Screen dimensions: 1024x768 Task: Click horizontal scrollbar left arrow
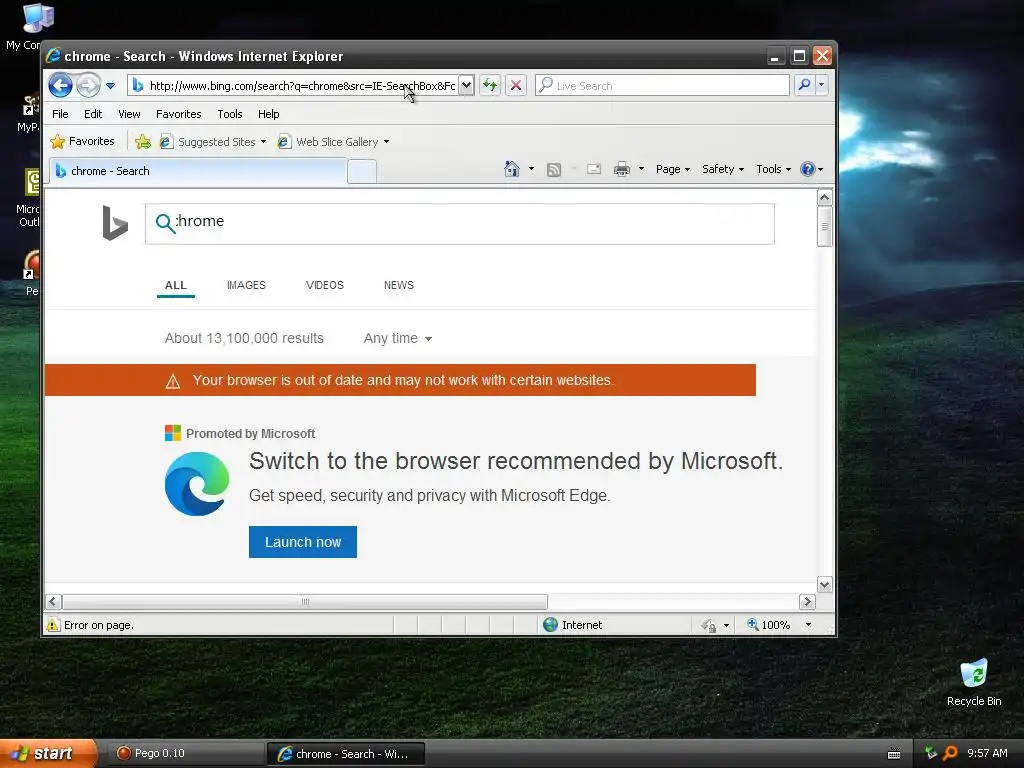click(x=54, y=601)
